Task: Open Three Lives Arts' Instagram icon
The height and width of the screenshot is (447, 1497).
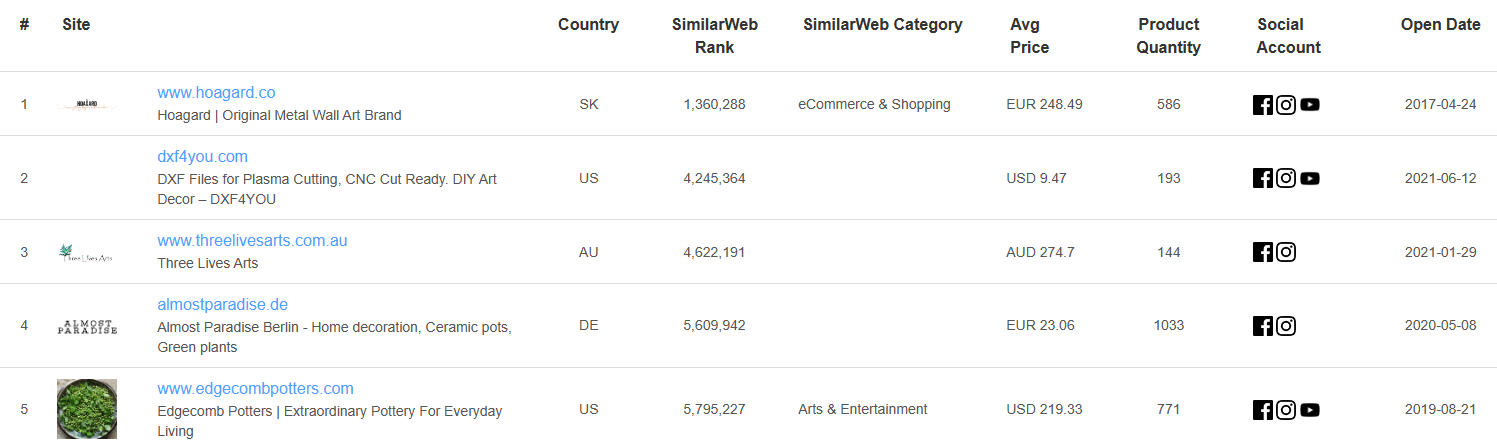Action: click(x=1286, y=252)
